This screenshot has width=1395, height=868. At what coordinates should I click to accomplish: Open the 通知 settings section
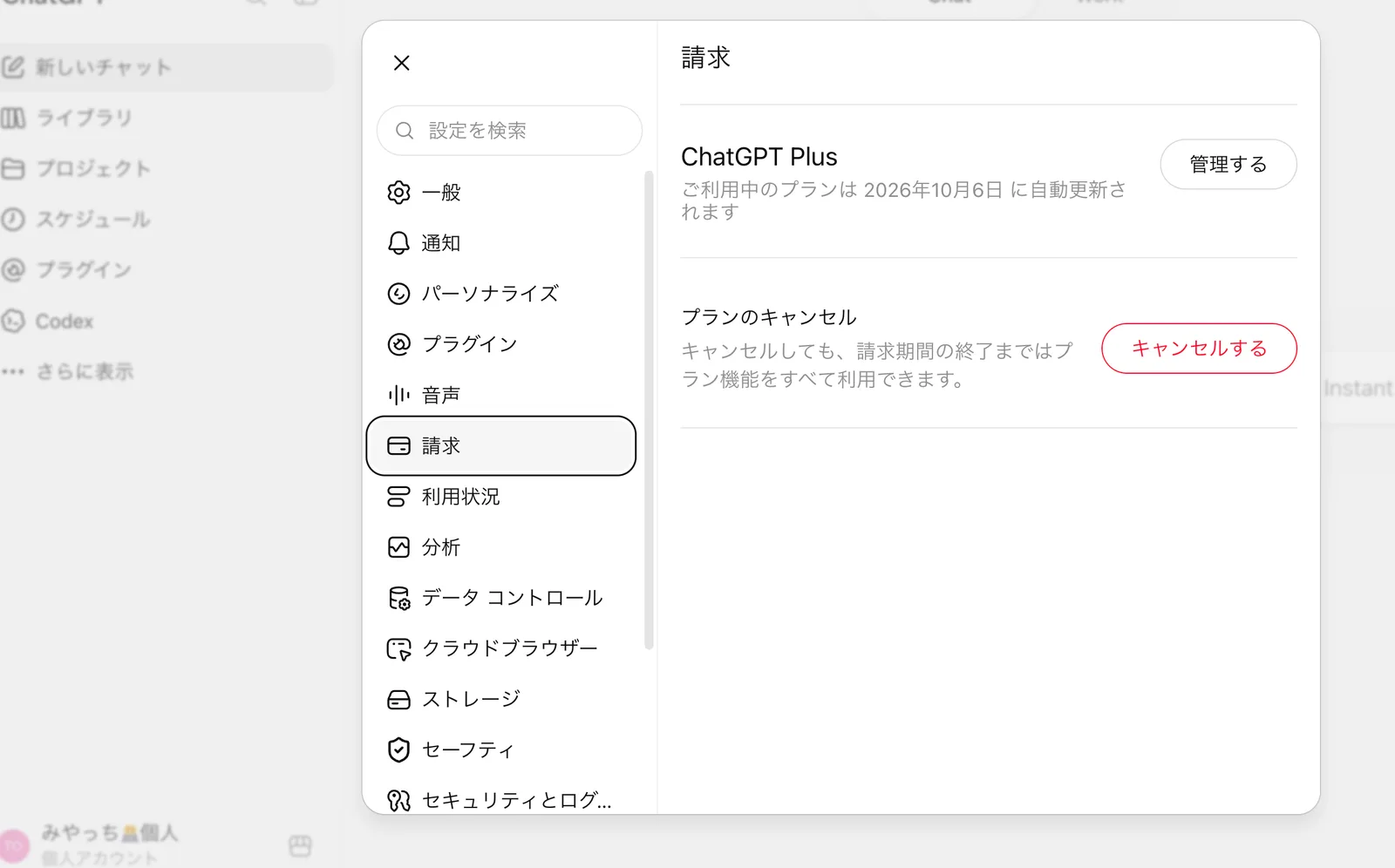click(x=501, y=243)
